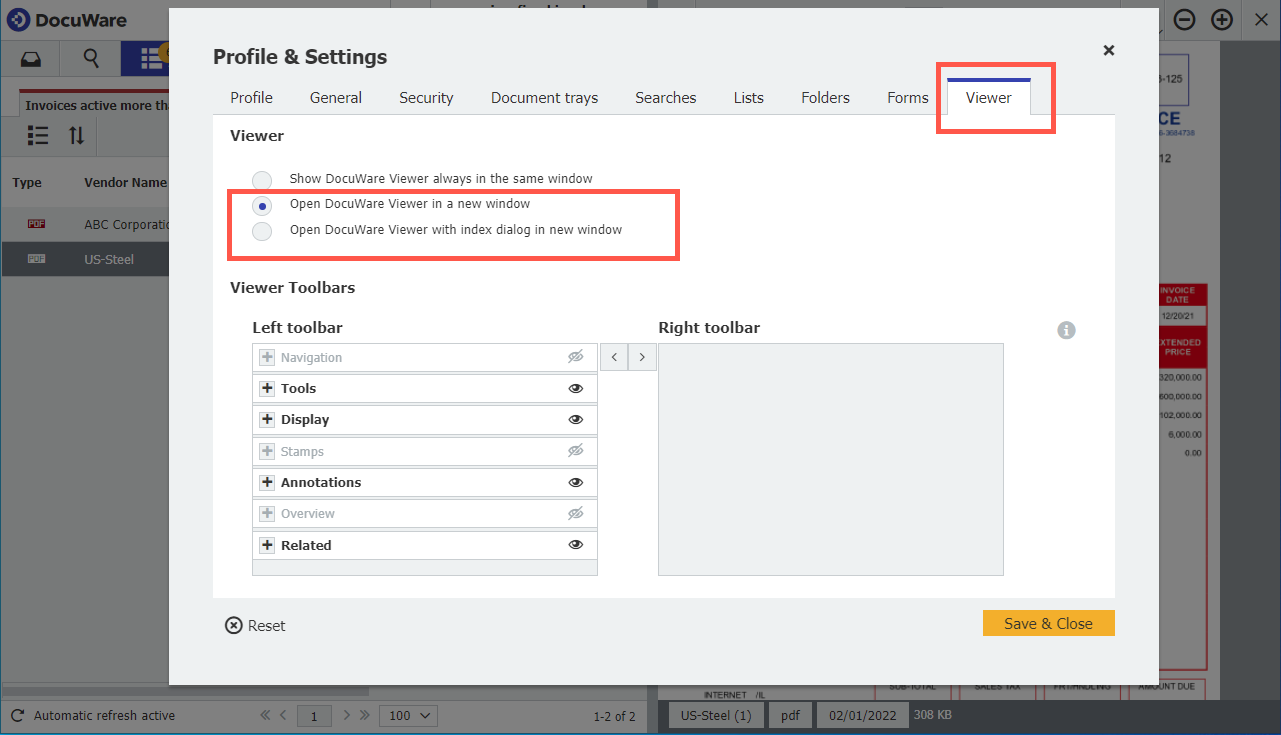The height and width of the screenshot is (735, 1281).
Task: Switch to the Security tab
Action: coord(426,97)
